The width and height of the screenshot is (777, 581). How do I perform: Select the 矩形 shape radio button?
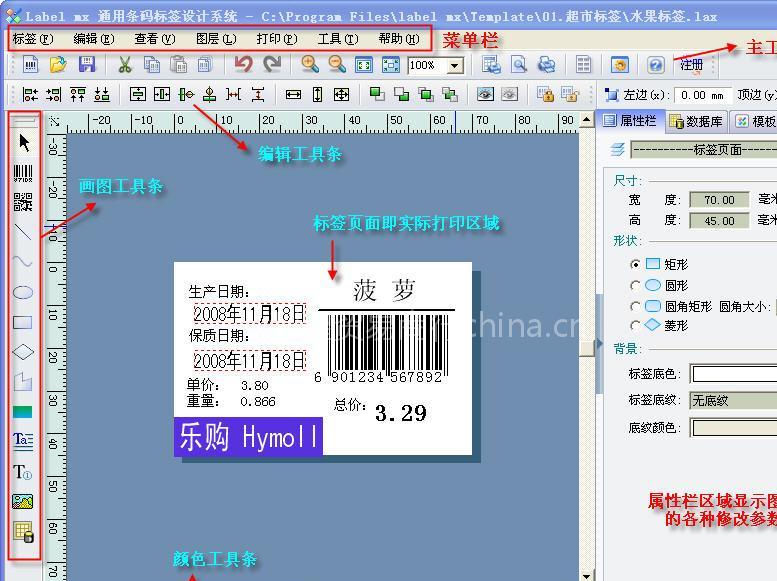click(635, 264)
